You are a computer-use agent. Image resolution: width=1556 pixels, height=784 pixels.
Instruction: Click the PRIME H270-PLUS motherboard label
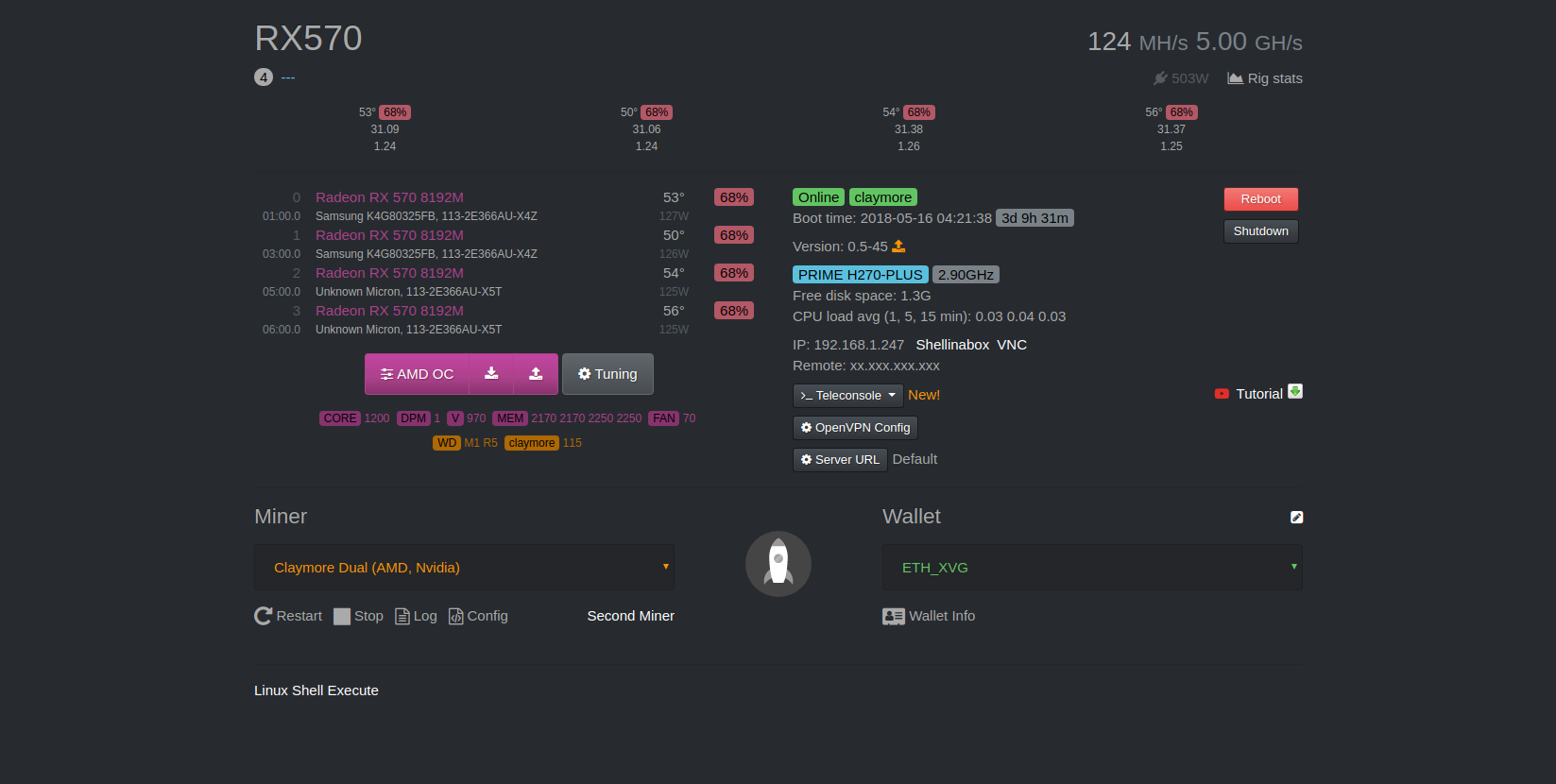860,275
